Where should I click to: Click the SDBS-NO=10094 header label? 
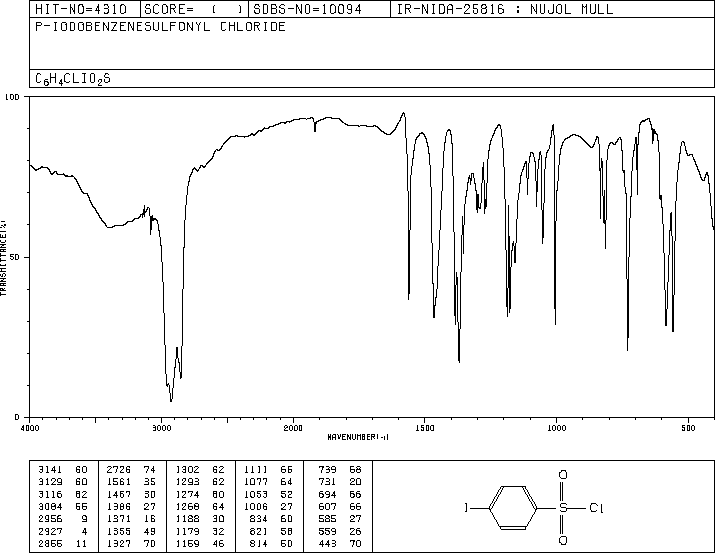(x=307, y=9)
